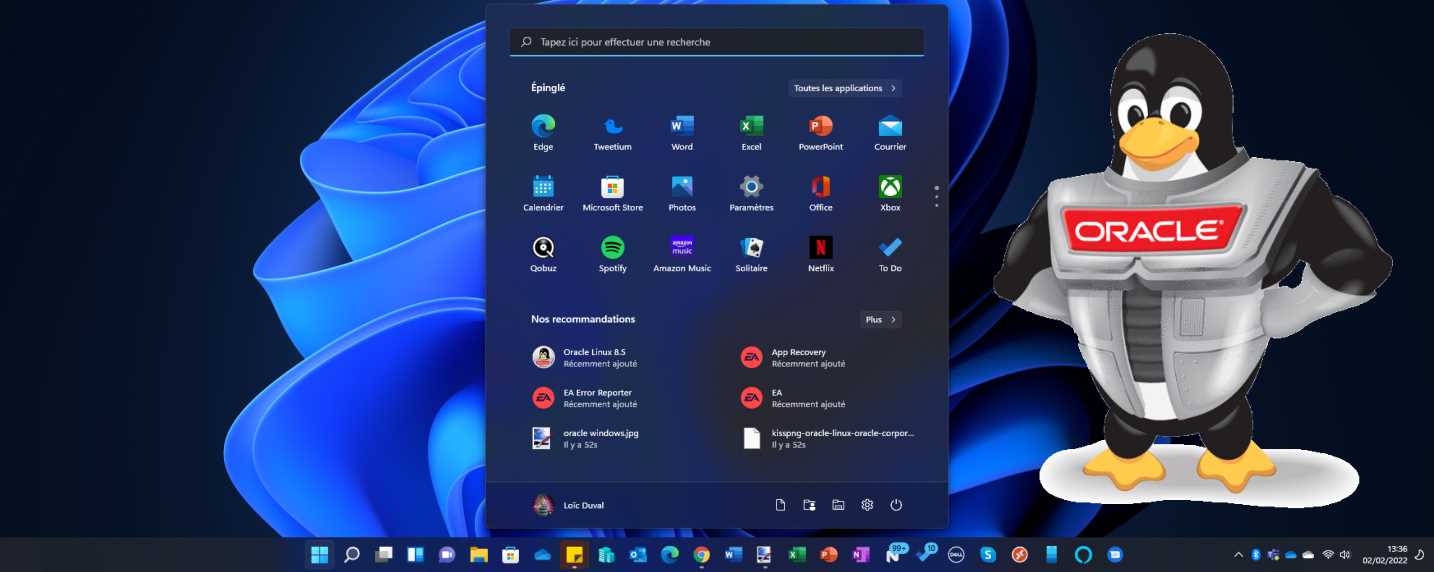Click the Windows Start button on taskbar
1434x572 pixels.
point(320,554)
